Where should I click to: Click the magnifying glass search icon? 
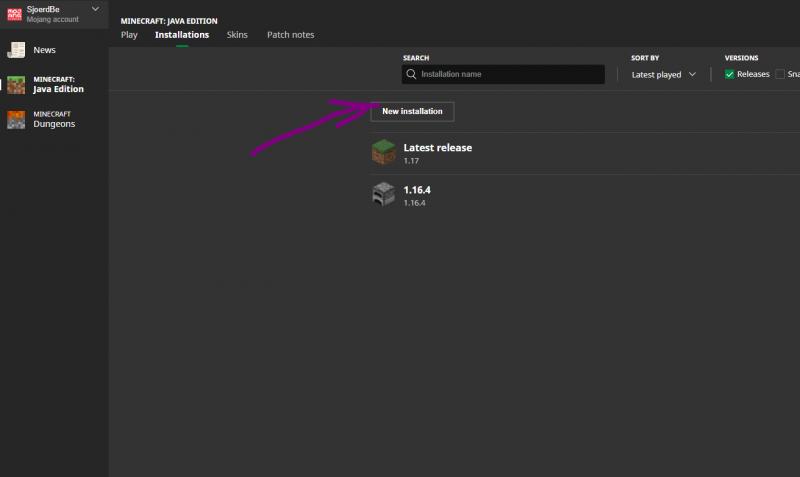pyautogui.click(x=412, y=74)
